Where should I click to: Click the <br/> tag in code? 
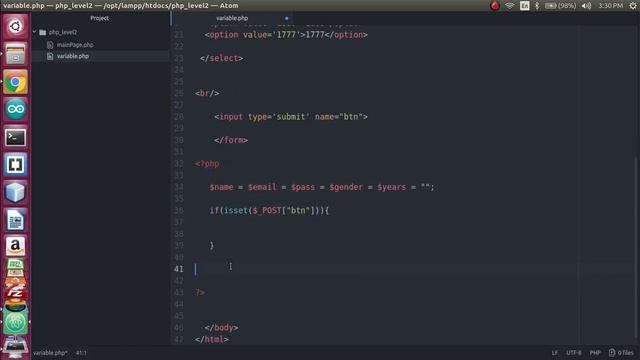tap(207, 93)
